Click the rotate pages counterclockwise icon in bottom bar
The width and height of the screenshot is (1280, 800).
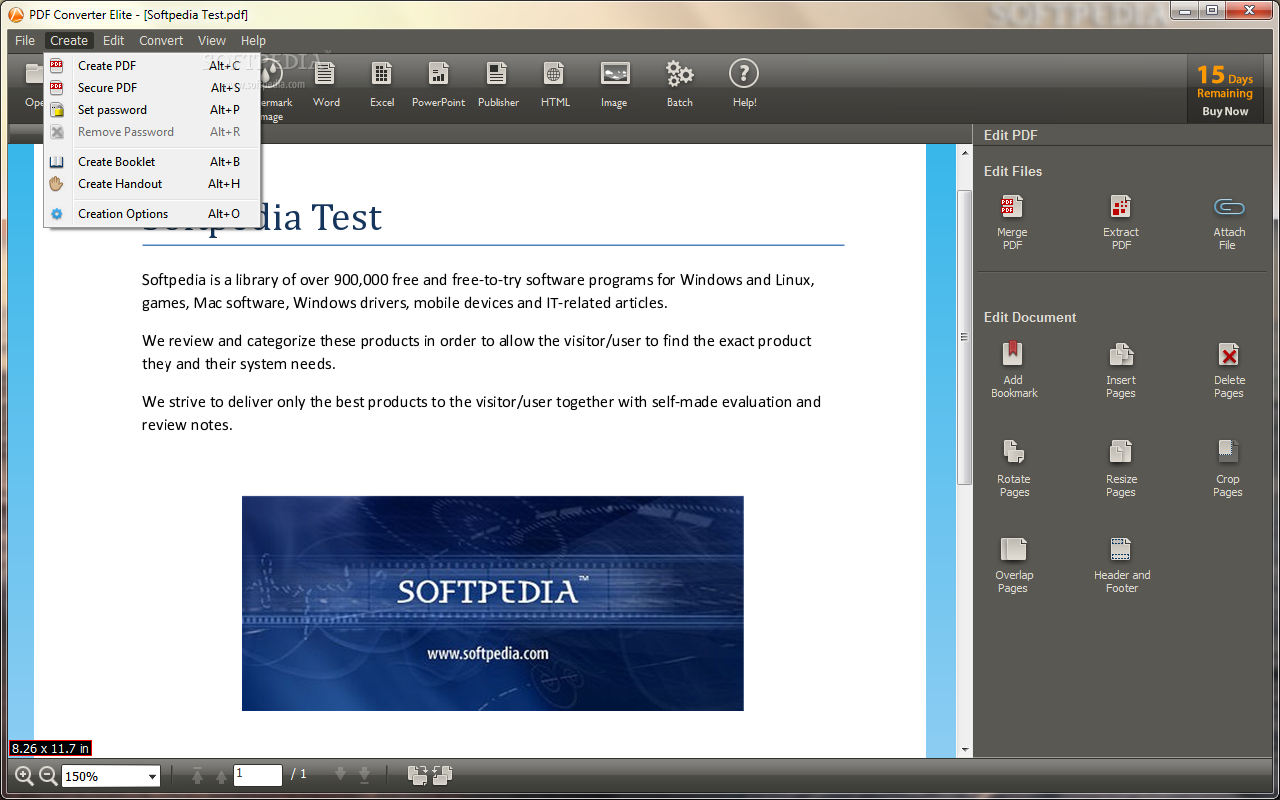point(444,775)
